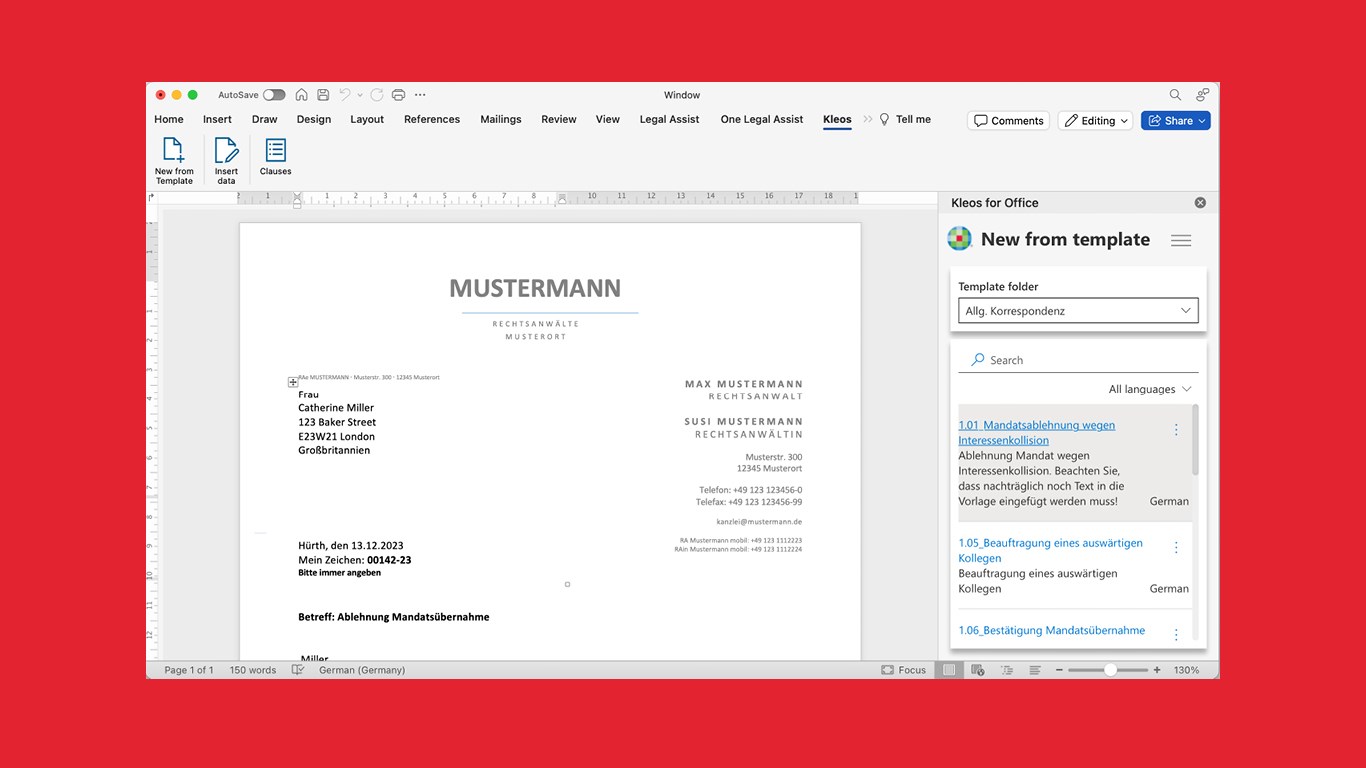Open template 1.05_Beauftragung eines auswärtigen Kollegen
This screenshot has width=1366, height=768.
pos(1050,551)
